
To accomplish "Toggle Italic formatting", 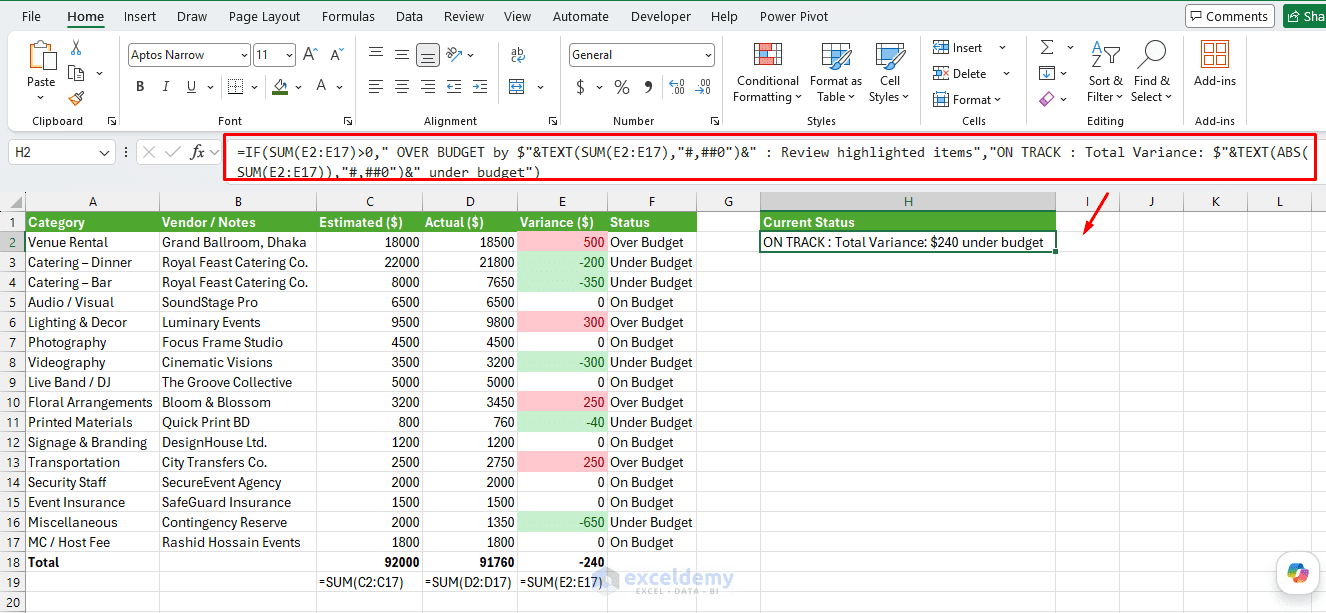I will point(165,87).
